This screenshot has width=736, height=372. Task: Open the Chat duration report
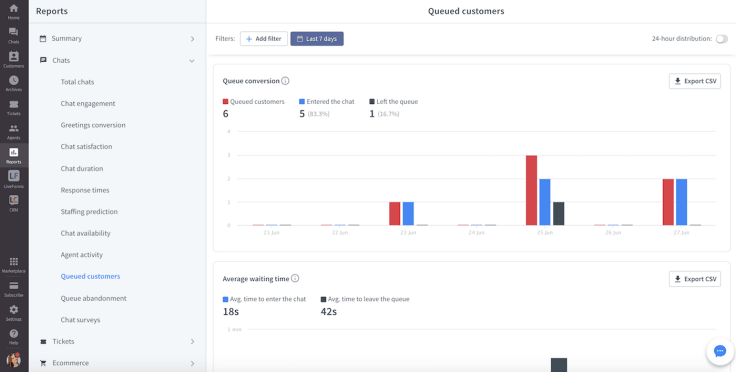pos(82,168)
